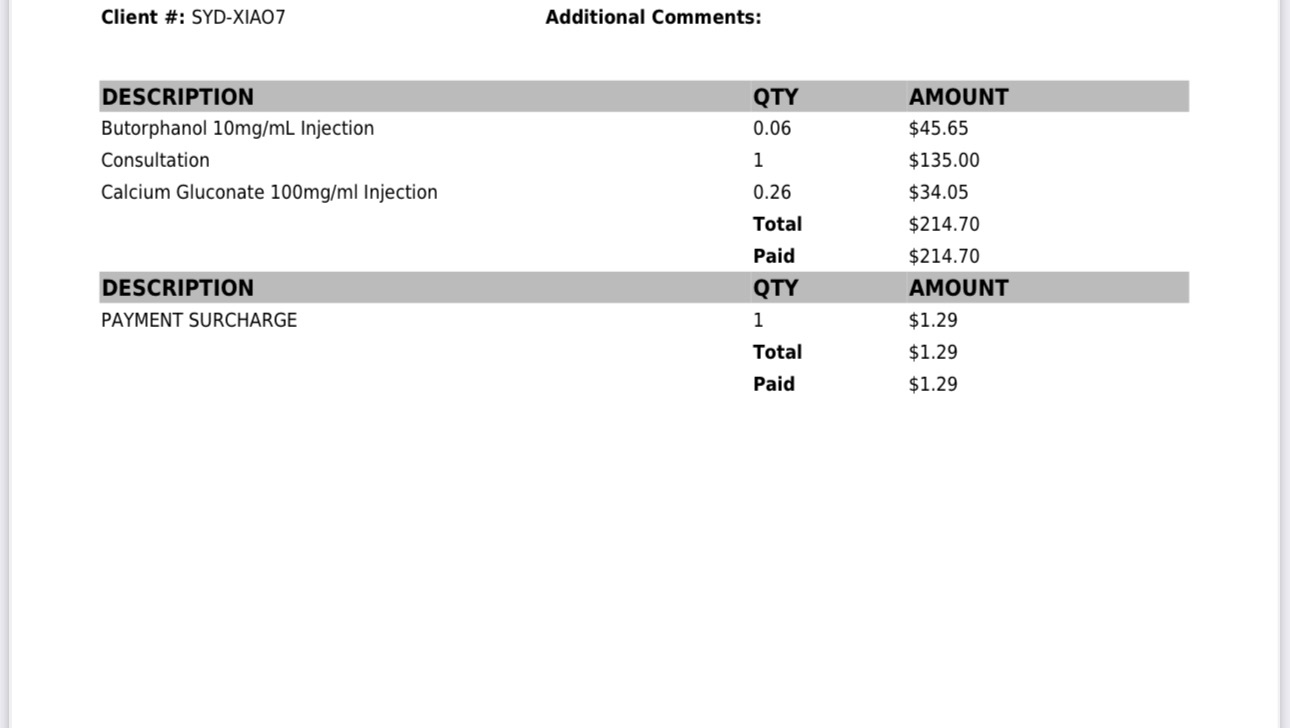Select client number SYD-XIAO7 text
This screenshot has height=728, width=1290.
238,17
